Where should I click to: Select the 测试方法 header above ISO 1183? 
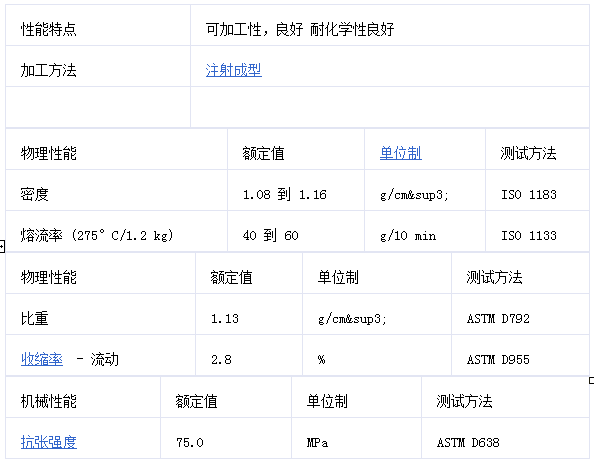point(528,153)
